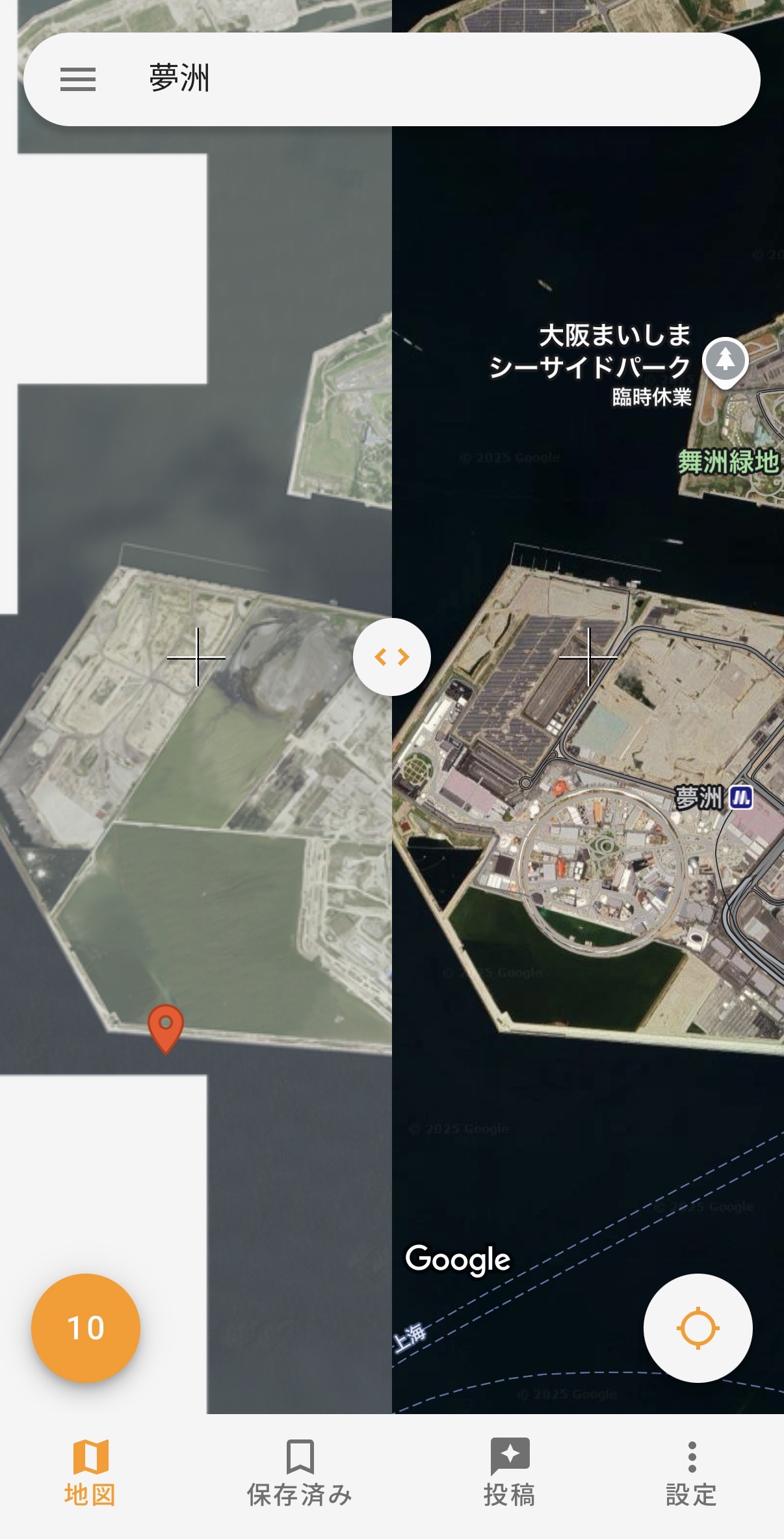
Task: Click the orange 10 floating button
Action: 86,1328
